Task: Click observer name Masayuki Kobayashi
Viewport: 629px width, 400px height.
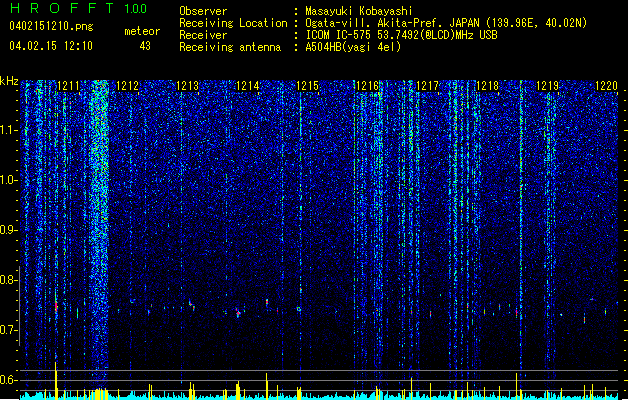Action: (359, 11)
